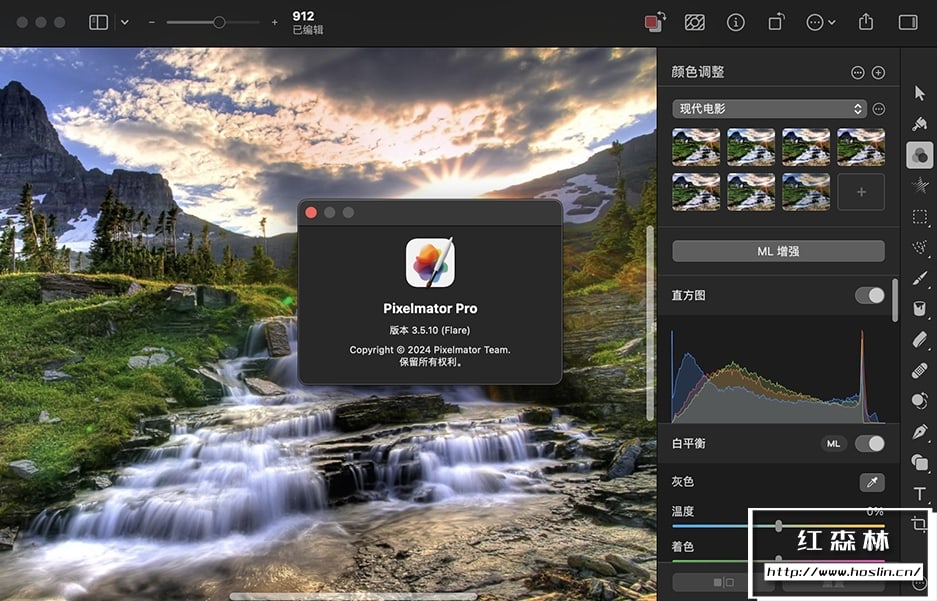Open options beside 现代电影 preset dropdown
Image resolution: width=937 pixels, height=601 pixels.
878,109
